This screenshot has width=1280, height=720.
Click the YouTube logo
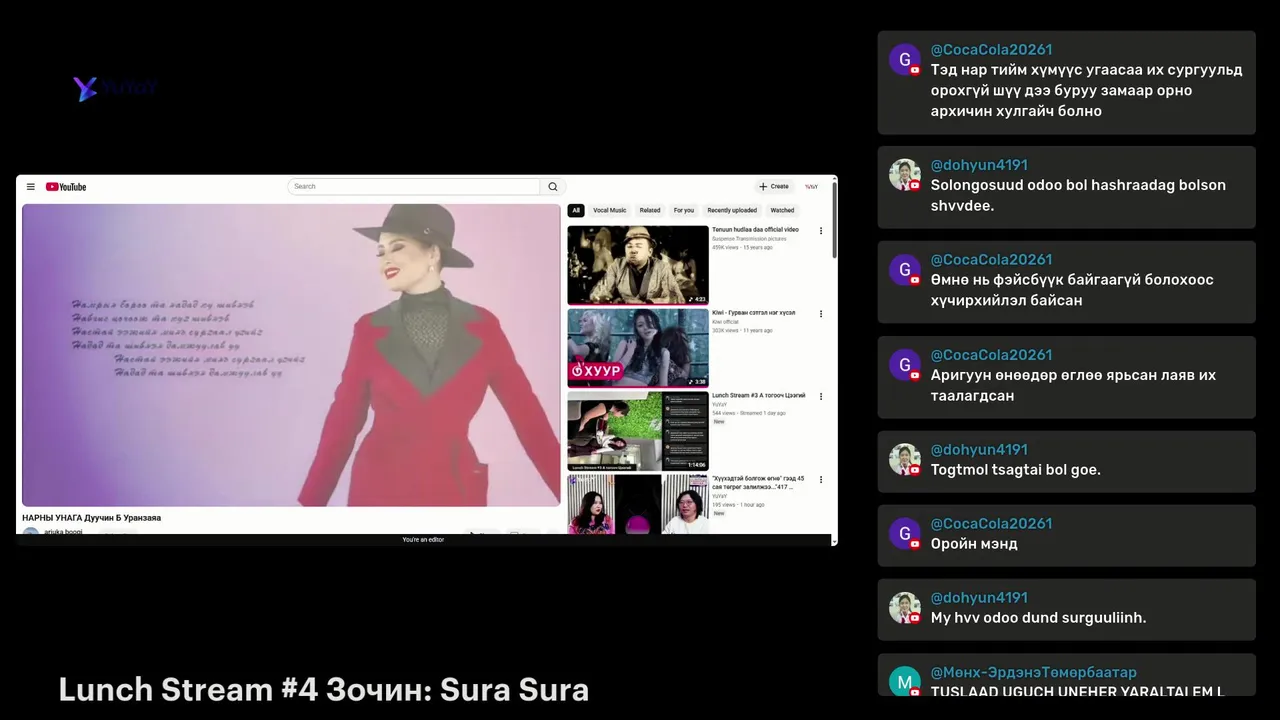coord(66,187)
